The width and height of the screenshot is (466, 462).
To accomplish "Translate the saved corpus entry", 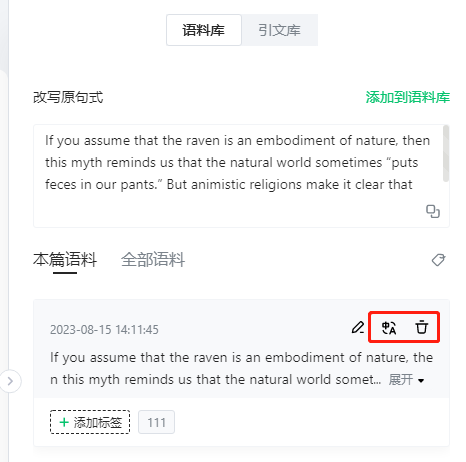I will (x=389, y=327).
